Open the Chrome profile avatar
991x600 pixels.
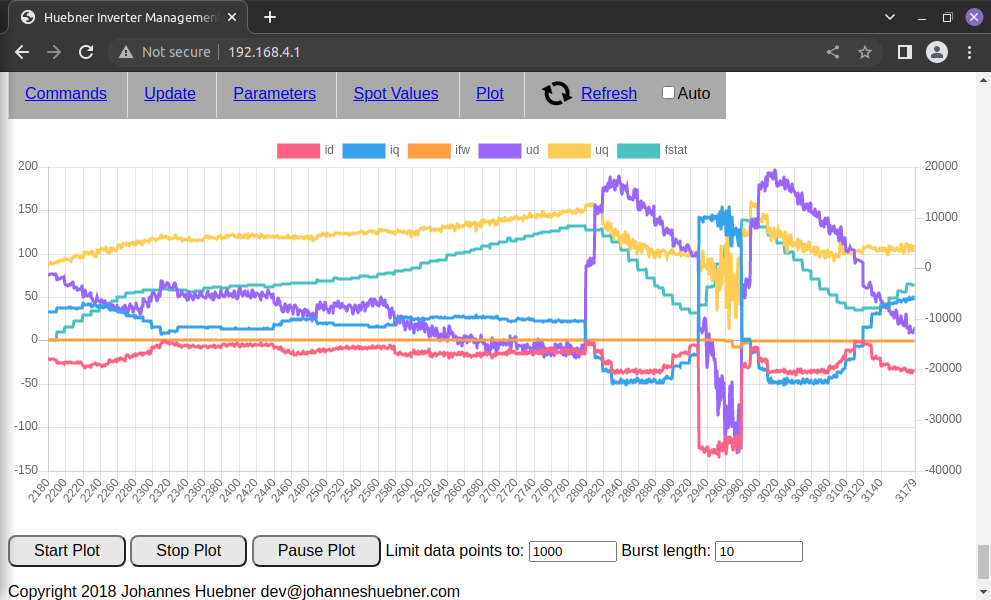[936, 52]
